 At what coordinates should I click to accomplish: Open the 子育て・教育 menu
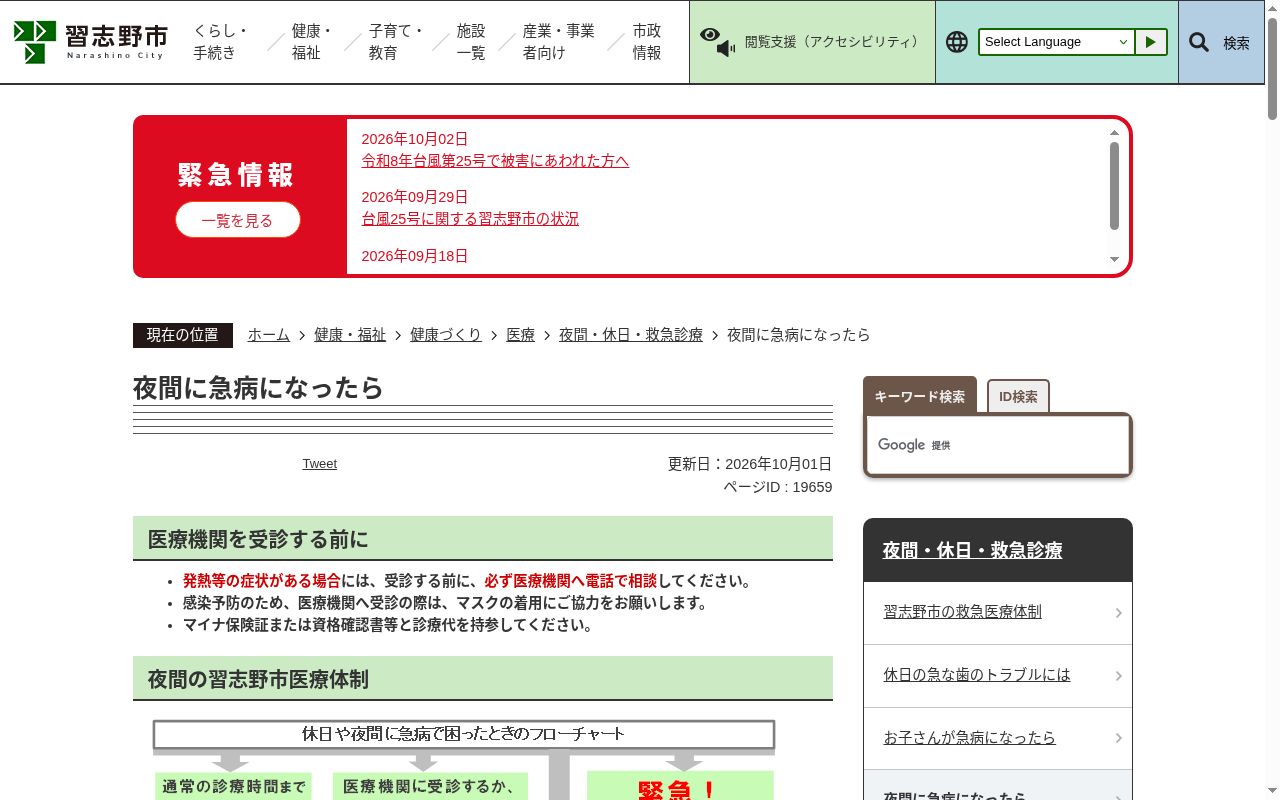[397, 42]
